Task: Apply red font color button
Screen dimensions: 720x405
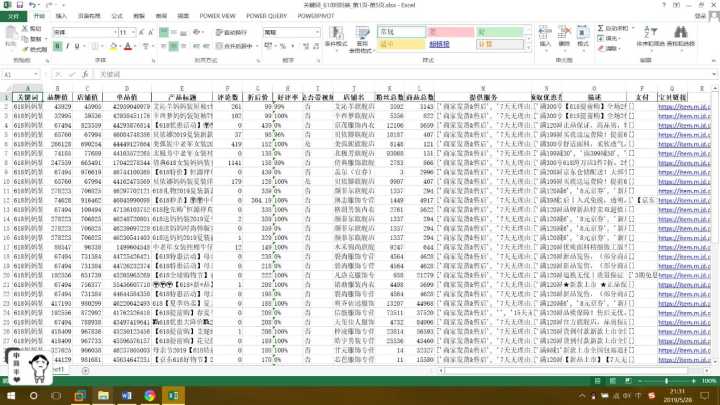Action: click(x=128, y=46)
